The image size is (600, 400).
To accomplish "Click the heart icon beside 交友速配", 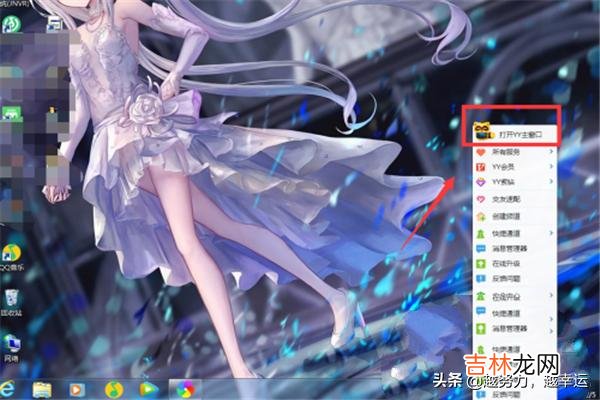I will [x=481, y=198].
